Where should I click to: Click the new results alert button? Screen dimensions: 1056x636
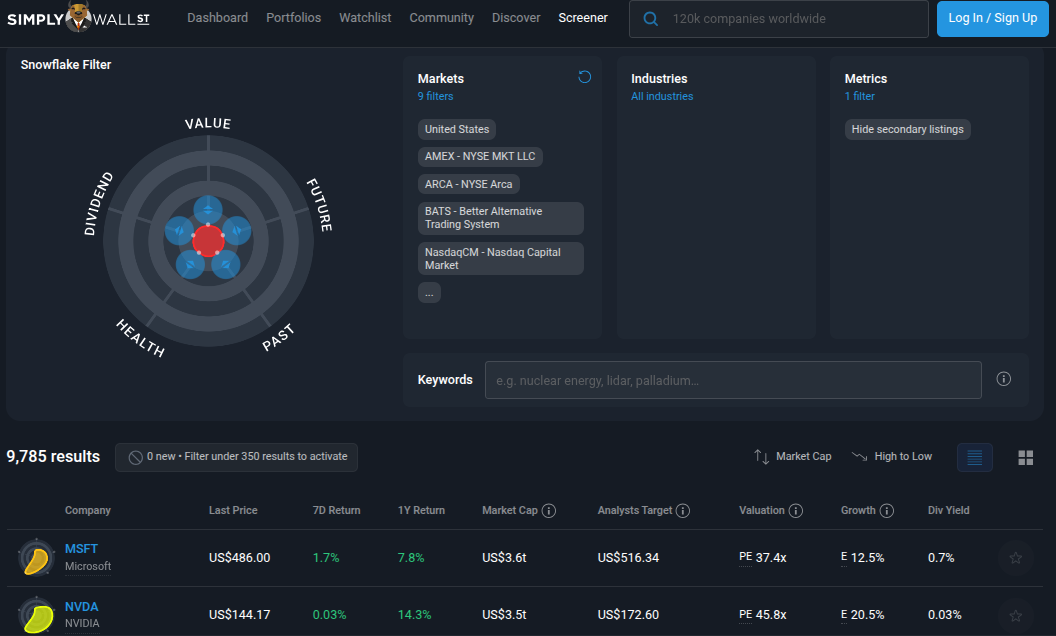point(236,457)
